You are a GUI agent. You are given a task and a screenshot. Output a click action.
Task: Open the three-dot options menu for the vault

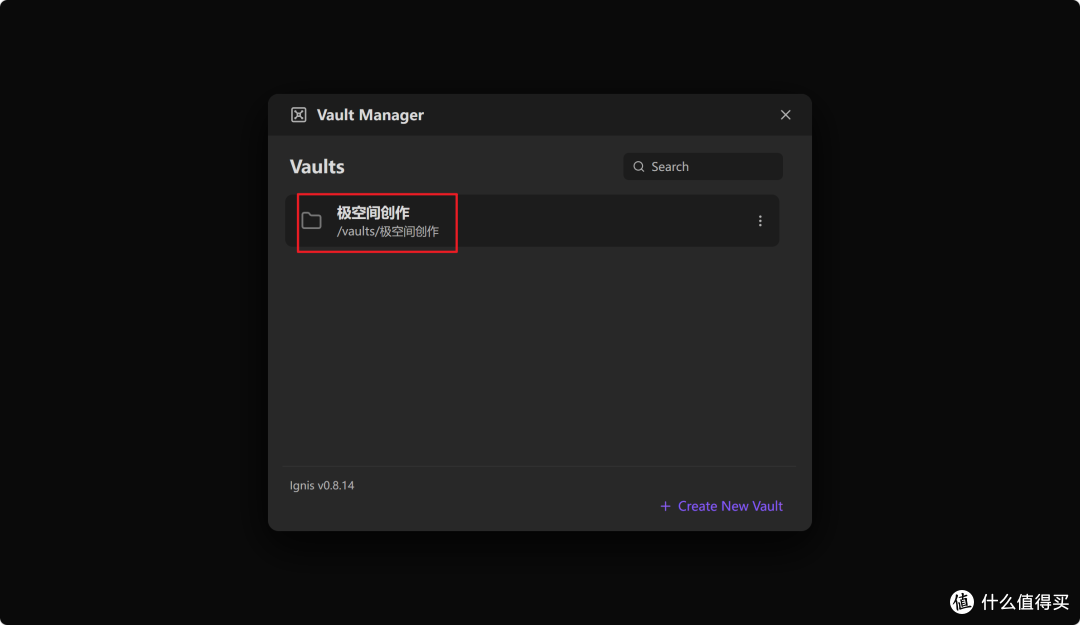tap(760, 221)
